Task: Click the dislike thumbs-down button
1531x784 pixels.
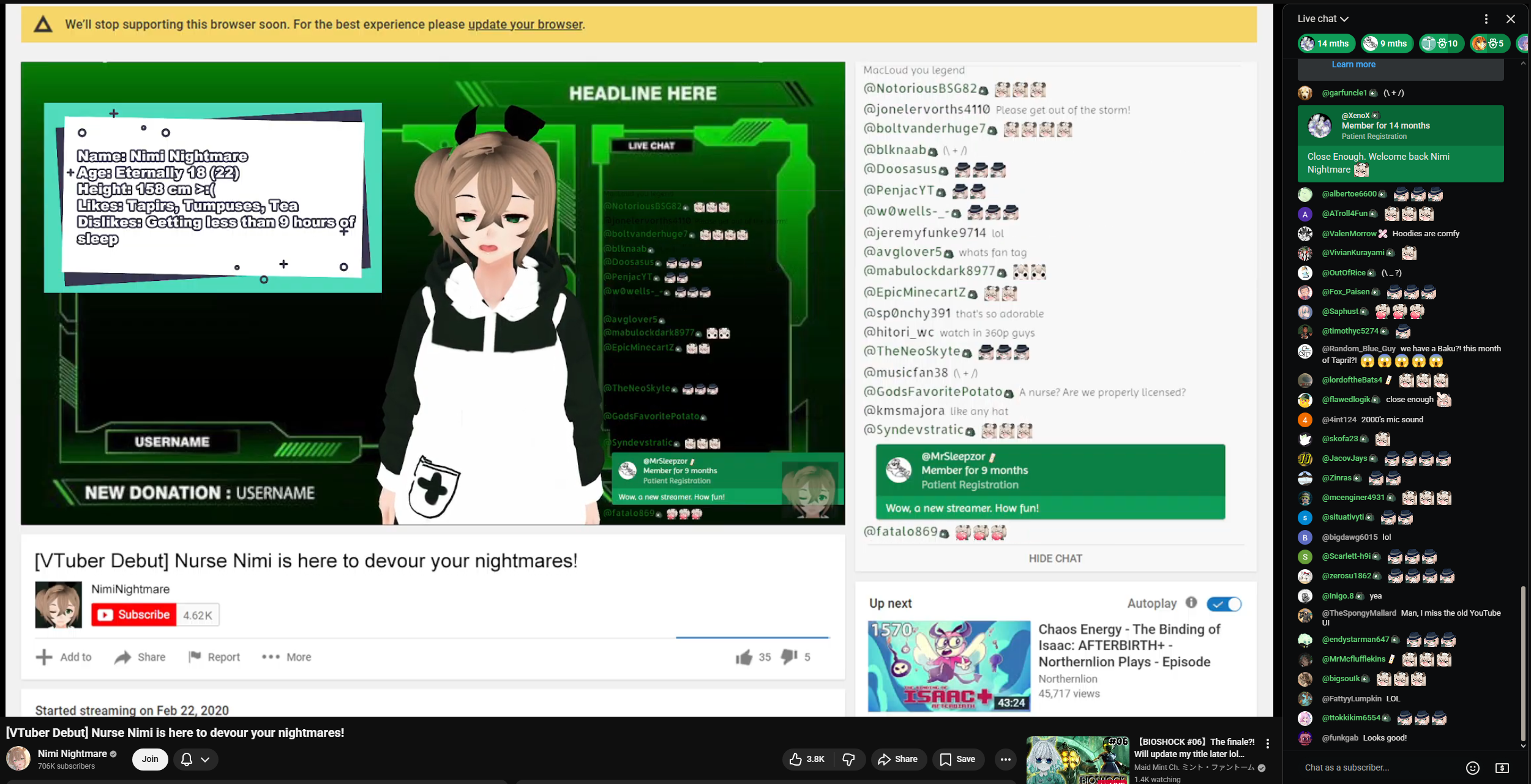Action: coord(848,759)
